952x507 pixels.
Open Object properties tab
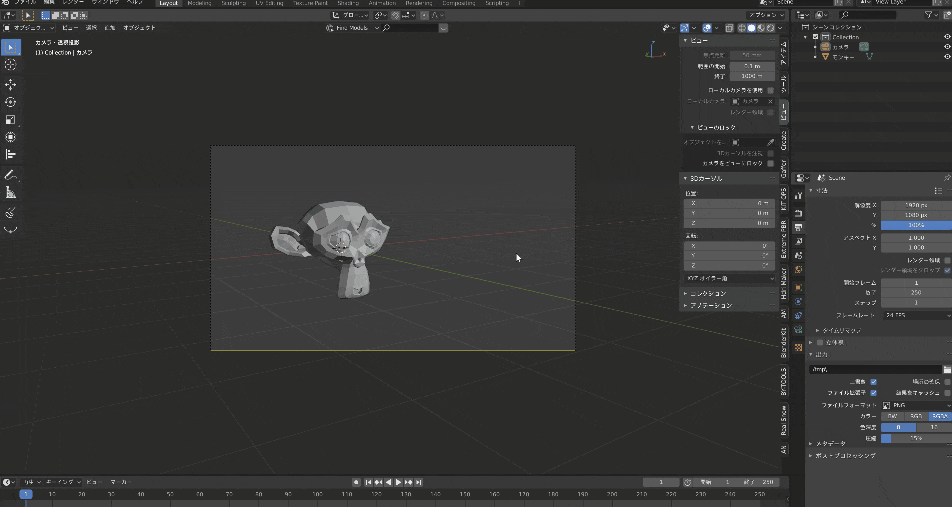pos(798,287)
